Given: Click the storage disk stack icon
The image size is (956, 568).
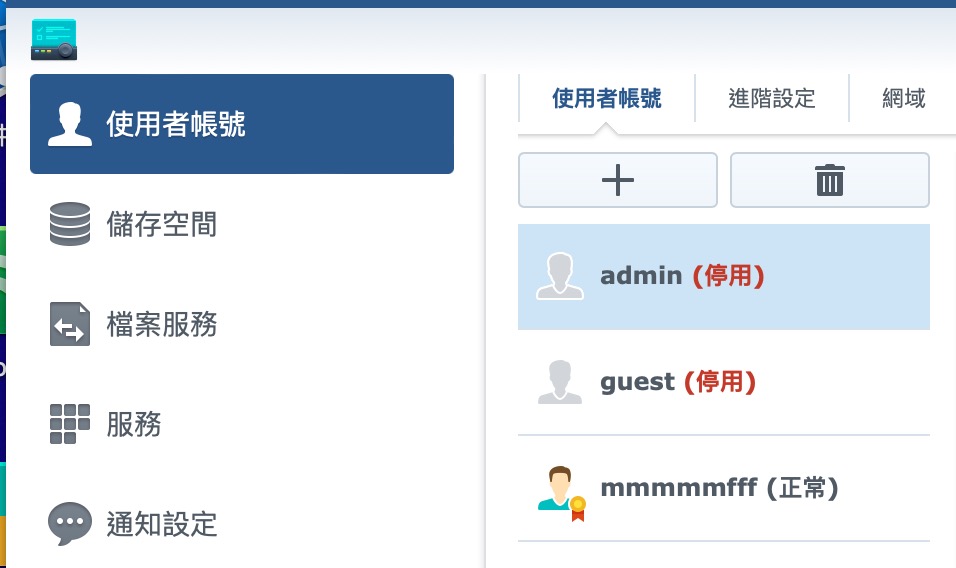Looking at the screenshot, I should [70, 224].
